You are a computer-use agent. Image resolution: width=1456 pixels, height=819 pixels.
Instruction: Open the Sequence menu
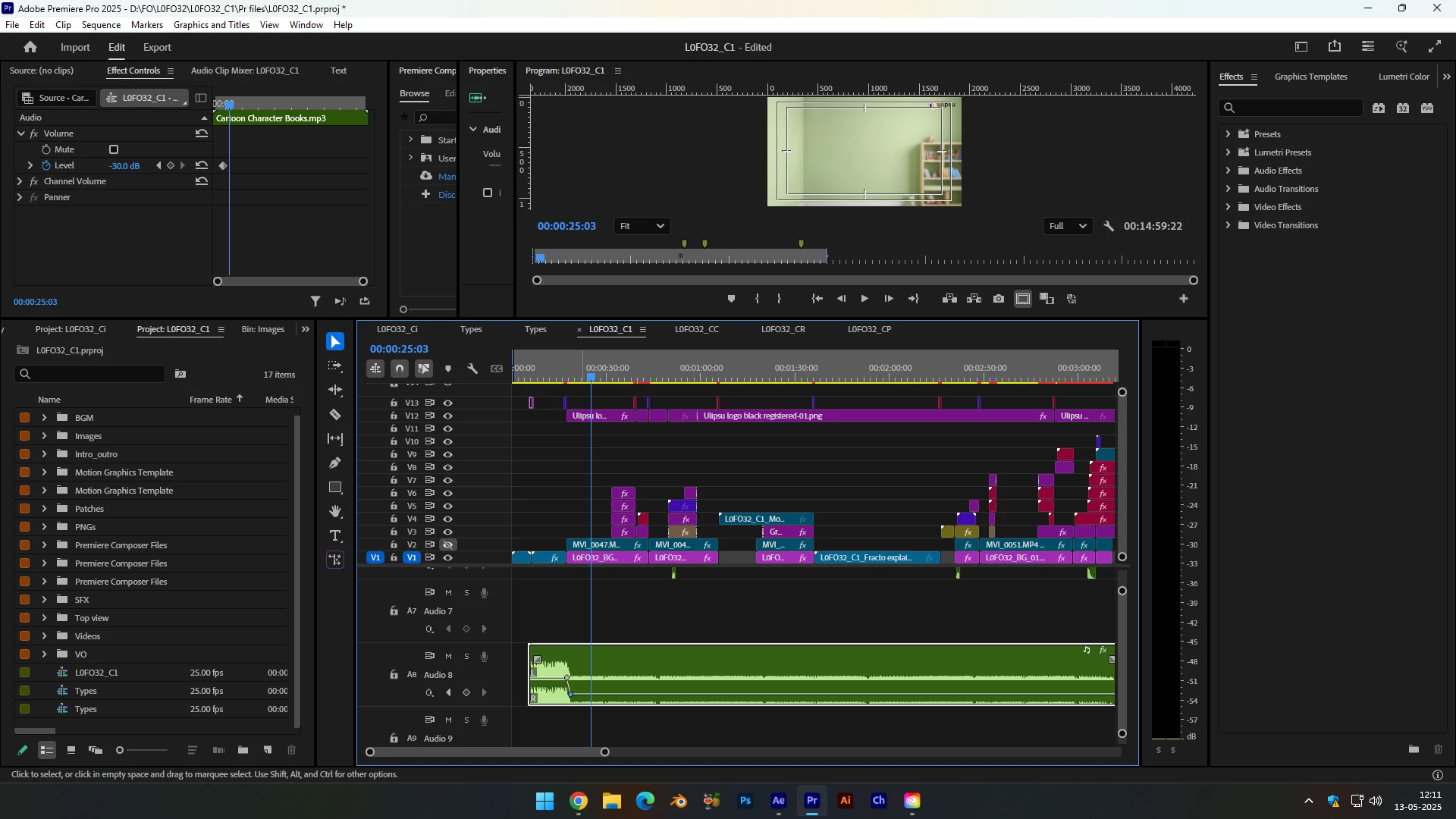pos(101,25)
